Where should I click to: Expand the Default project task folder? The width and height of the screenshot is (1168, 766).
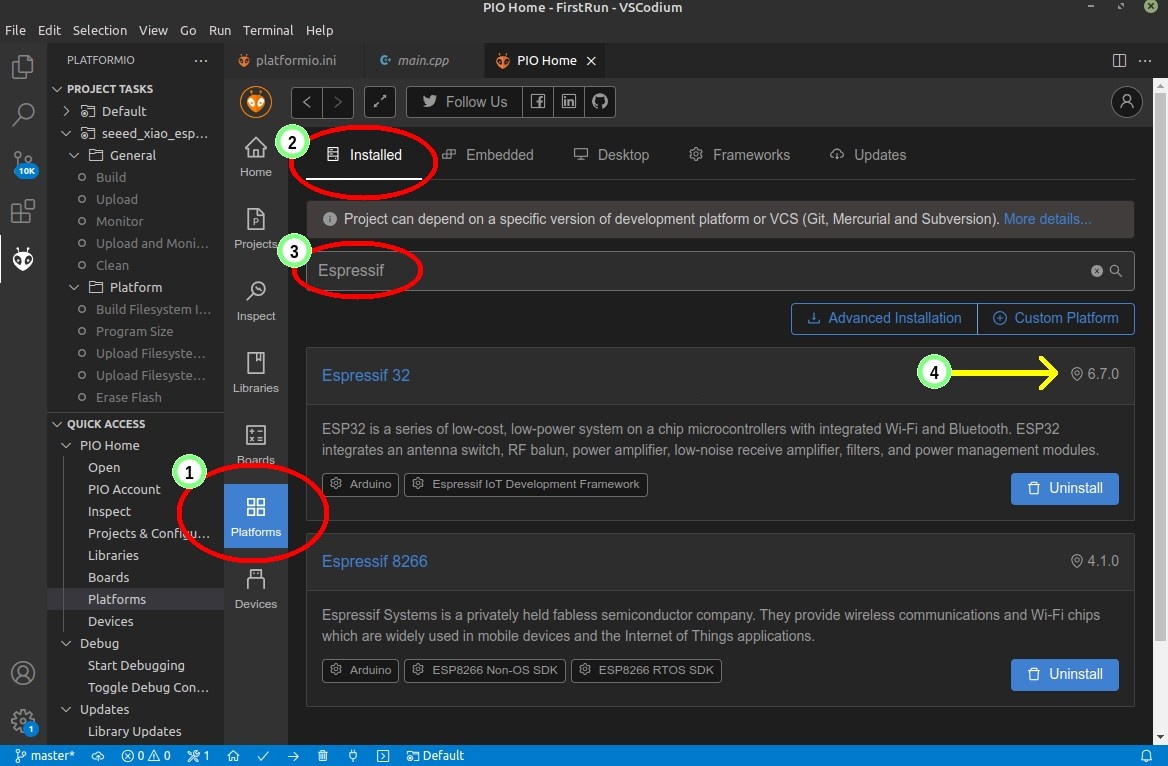tap(67, 111)
